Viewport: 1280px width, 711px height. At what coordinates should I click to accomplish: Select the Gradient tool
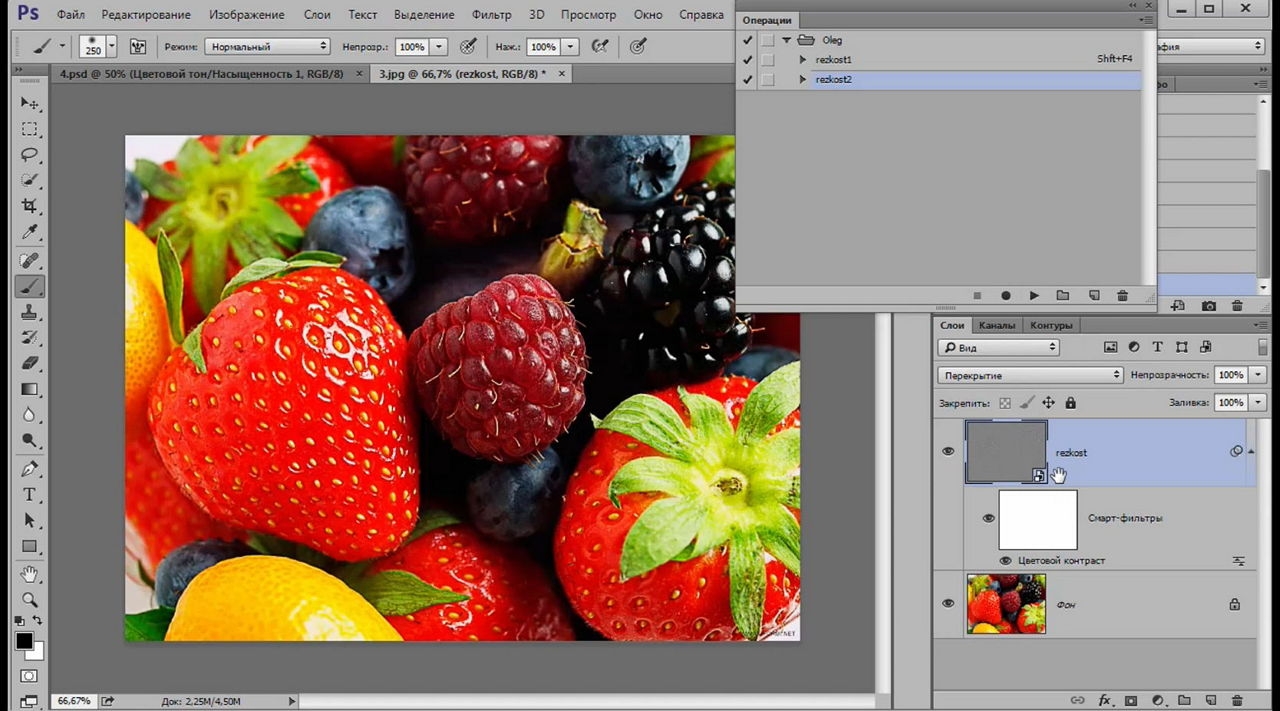[30, 389]
